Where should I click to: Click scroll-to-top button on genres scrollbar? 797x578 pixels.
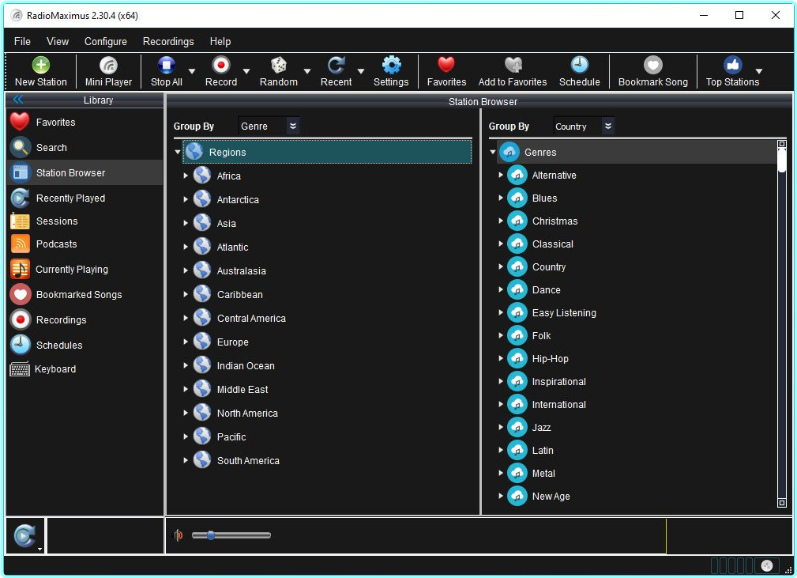click(x=782, y=144)
